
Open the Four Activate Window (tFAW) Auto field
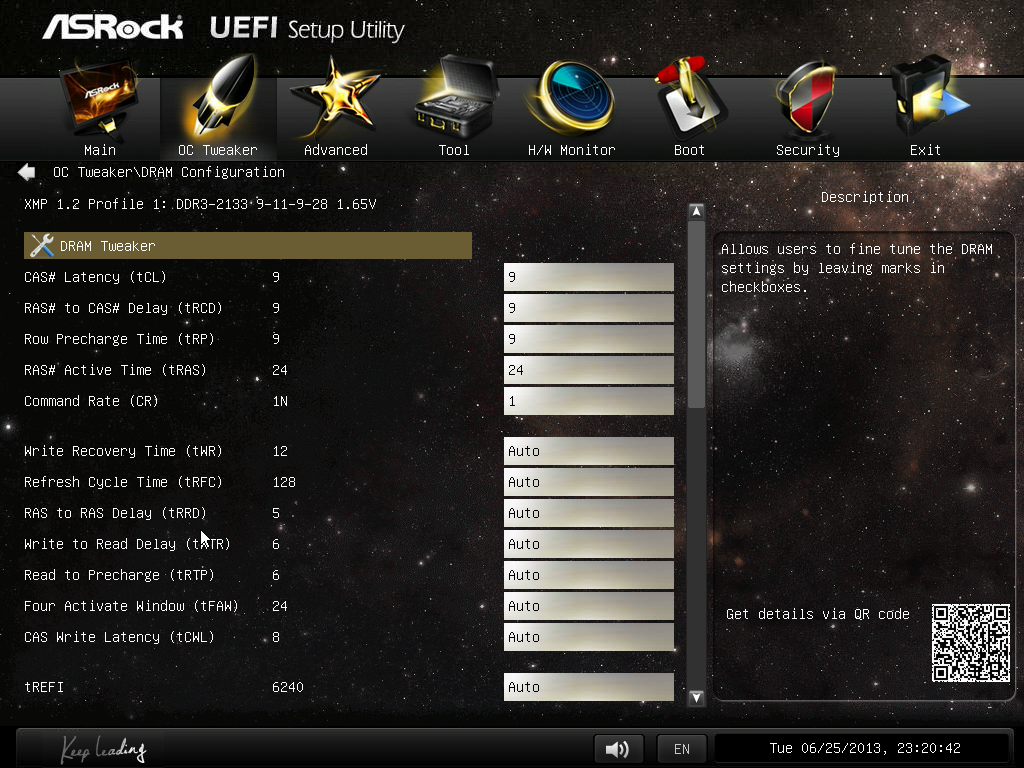point(588,606)
